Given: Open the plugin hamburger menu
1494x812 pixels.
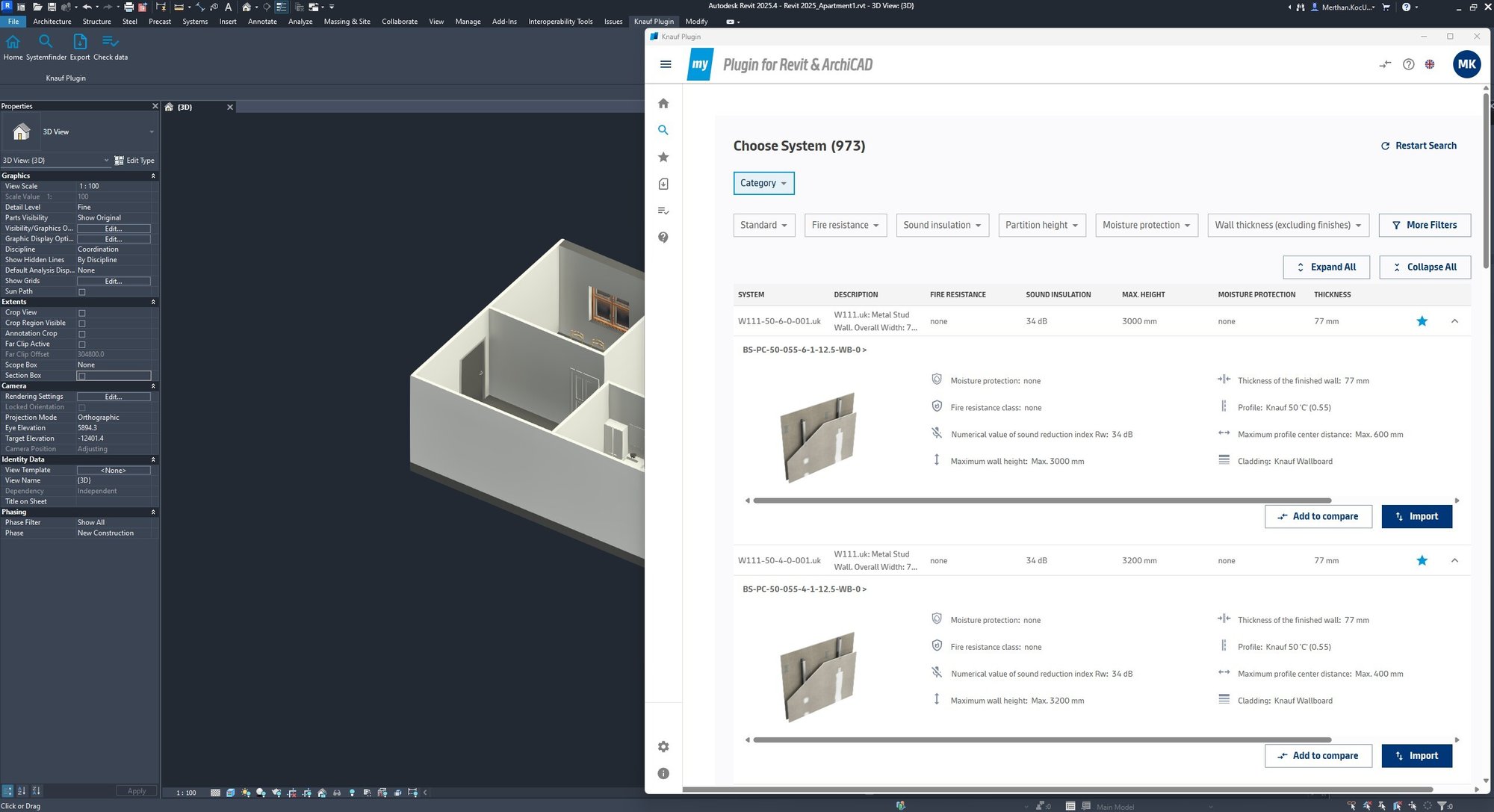Looking at the screenshot, I should (x=666, y=64).
